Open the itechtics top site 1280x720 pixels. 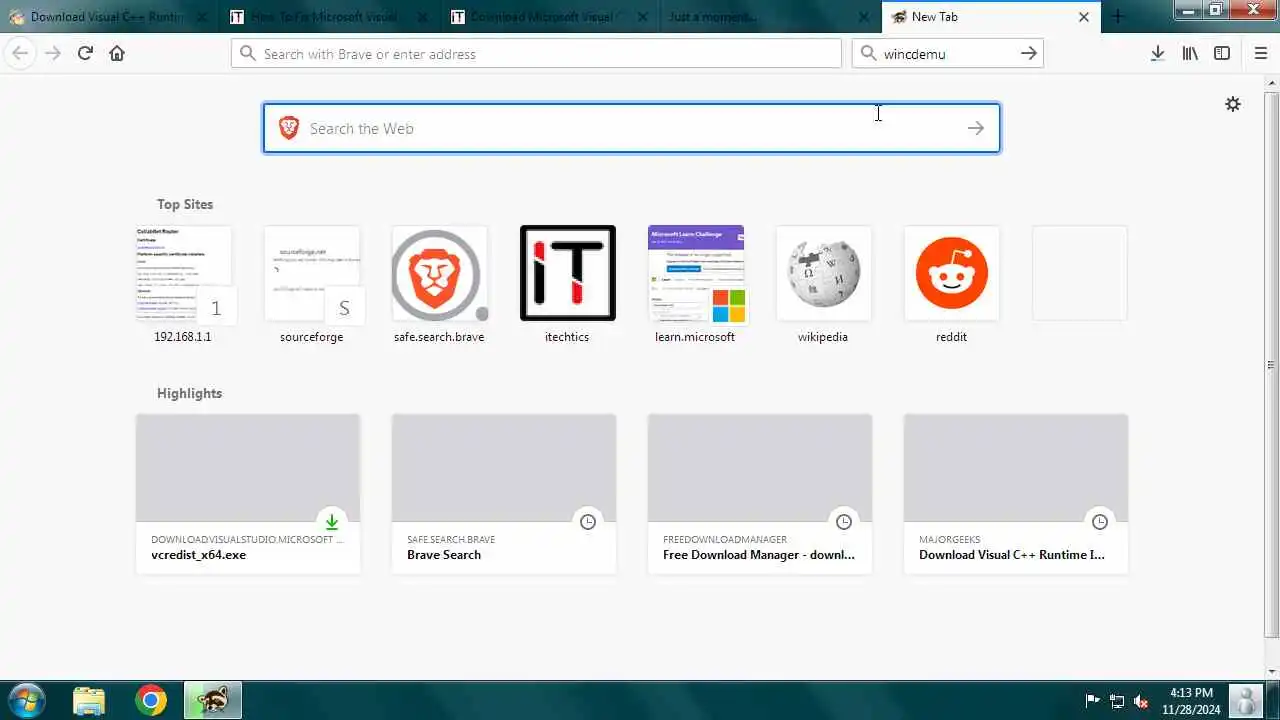tap(567, 284)
